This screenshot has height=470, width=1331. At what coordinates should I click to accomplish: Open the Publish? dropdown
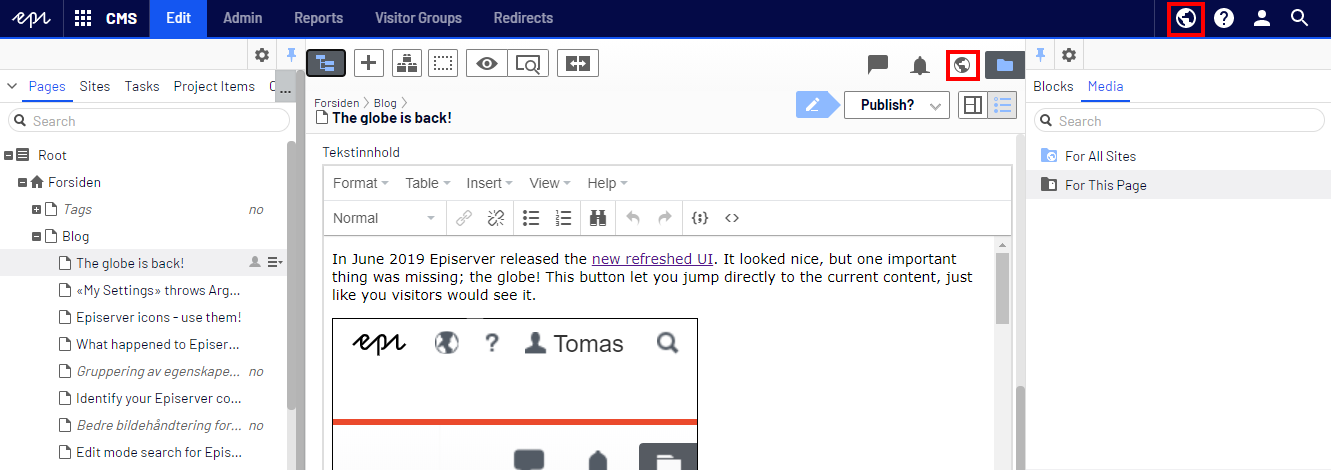click(896, 104)
